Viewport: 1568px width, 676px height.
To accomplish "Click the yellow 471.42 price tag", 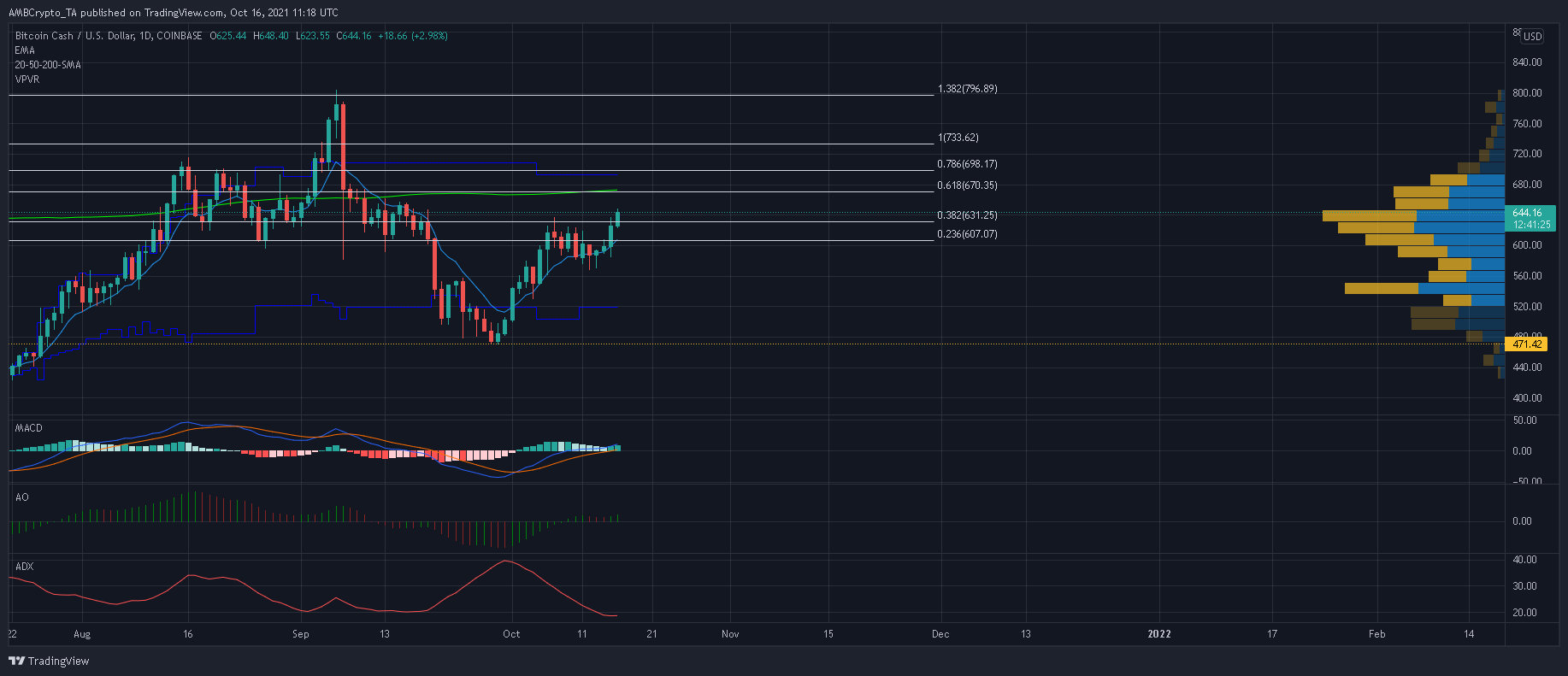I will click(1526, 344).
